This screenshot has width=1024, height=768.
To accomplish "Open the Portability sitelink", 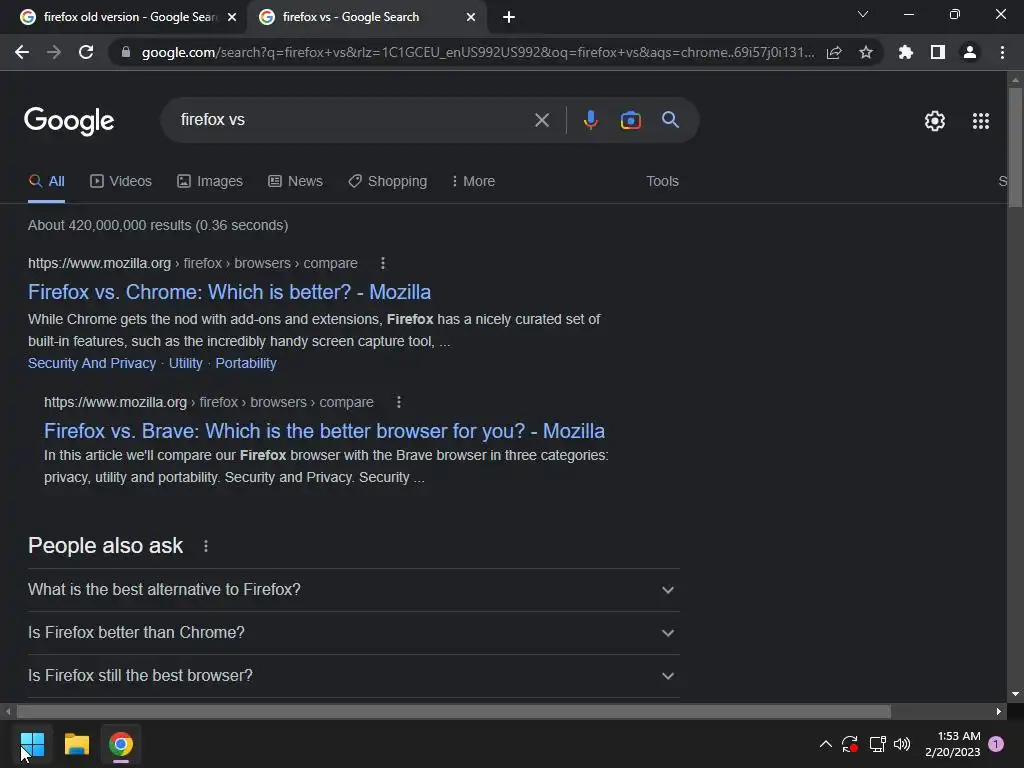I will coord(246,363).
